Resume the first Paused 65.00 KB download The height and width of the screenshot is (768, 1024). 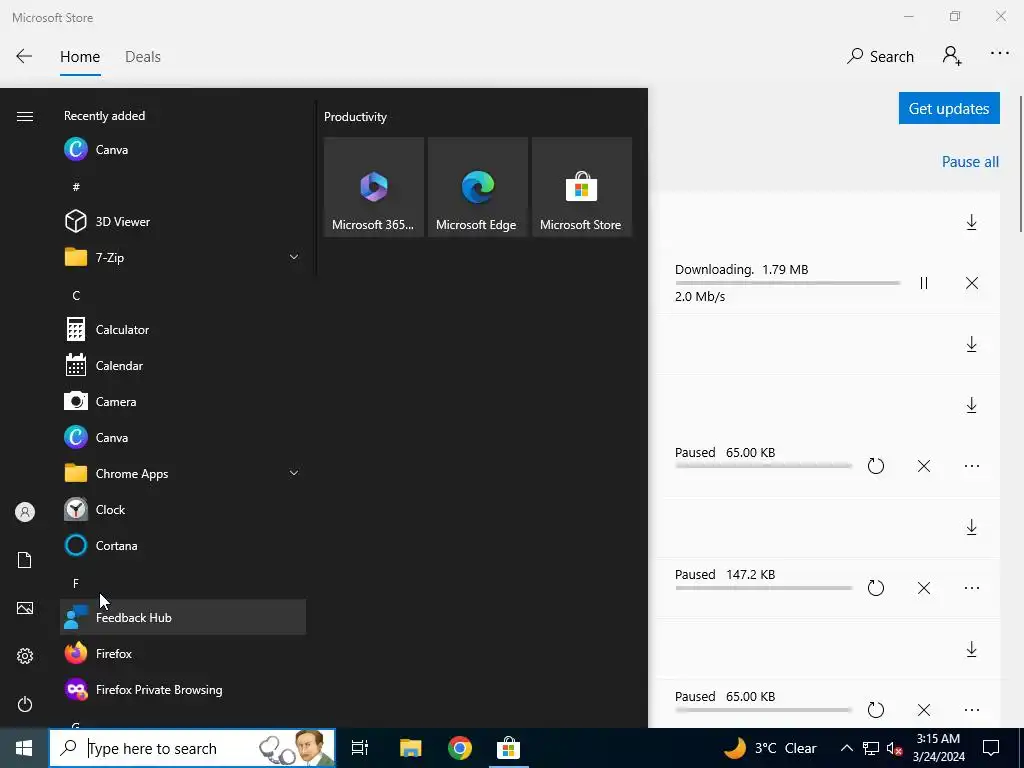(x=875, y=466)
